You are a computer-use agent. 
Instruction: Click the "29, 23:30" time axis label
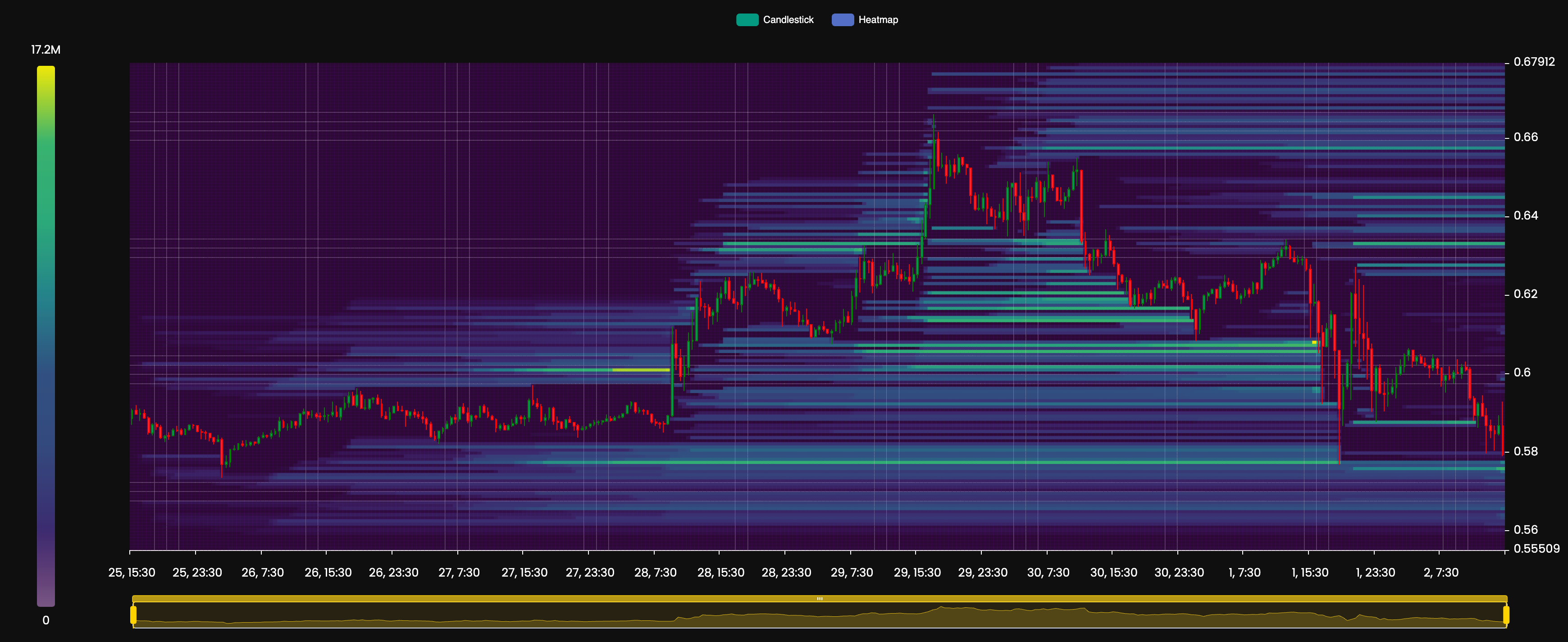[x=982, y=573]
